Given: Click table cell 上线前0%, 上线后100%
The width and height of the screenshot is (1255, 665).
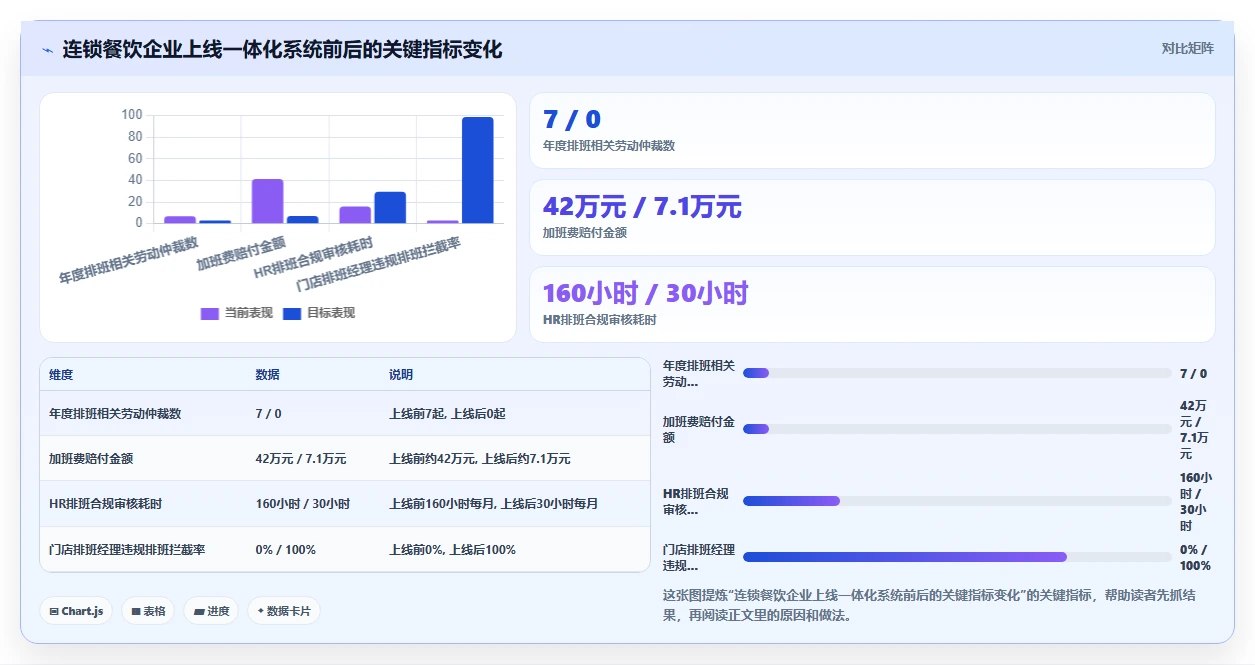Looking at the screenshot, I should (x=453, y=549).
